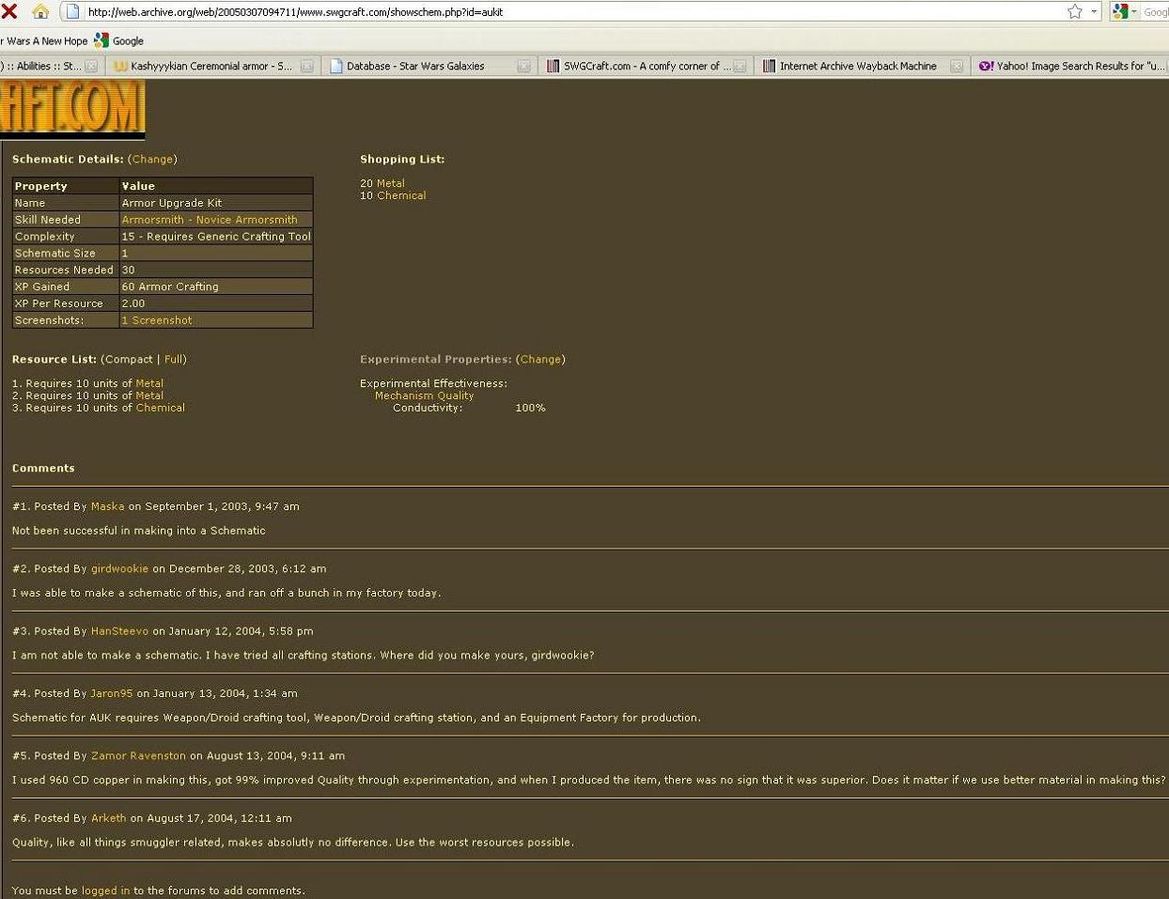The height and width of the screenshot is (899, 1169).
Task: Open the 1 Screenshot link
Action: 157,321
